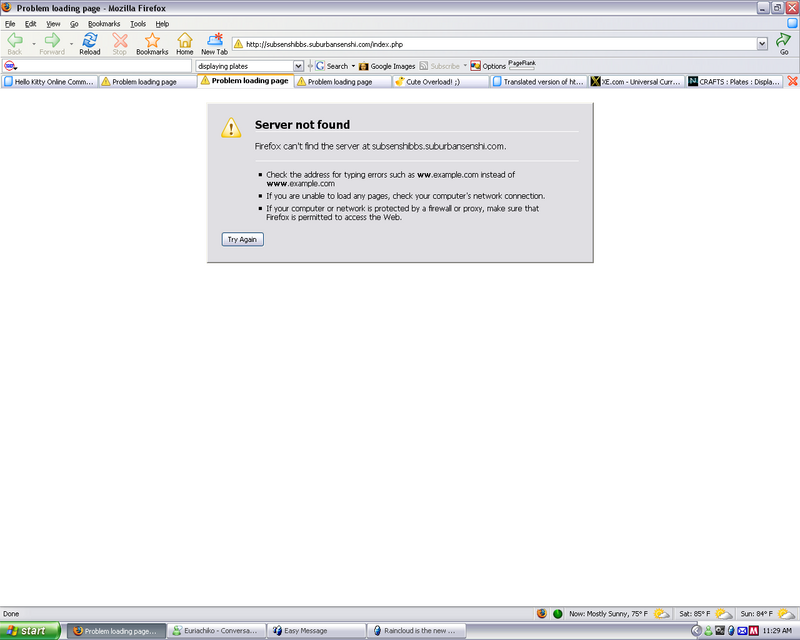Screen dimensions: 800x640
Task: Open the Bookmarks star icon
Action: 152,44
